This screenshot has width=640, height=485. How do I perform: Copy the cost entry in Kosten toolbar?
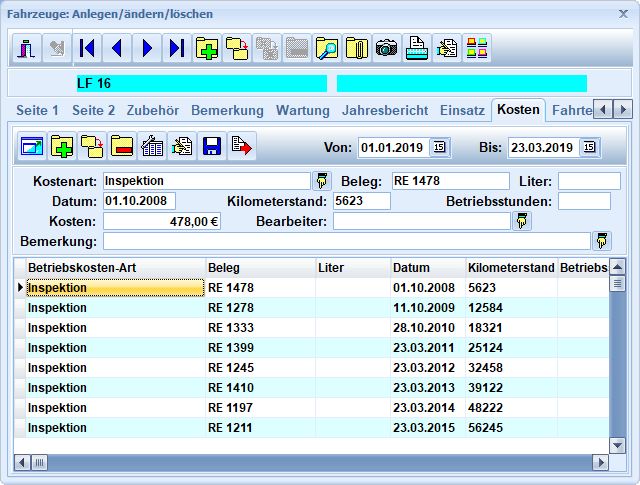pyautogui.click(x=92, y=146)
